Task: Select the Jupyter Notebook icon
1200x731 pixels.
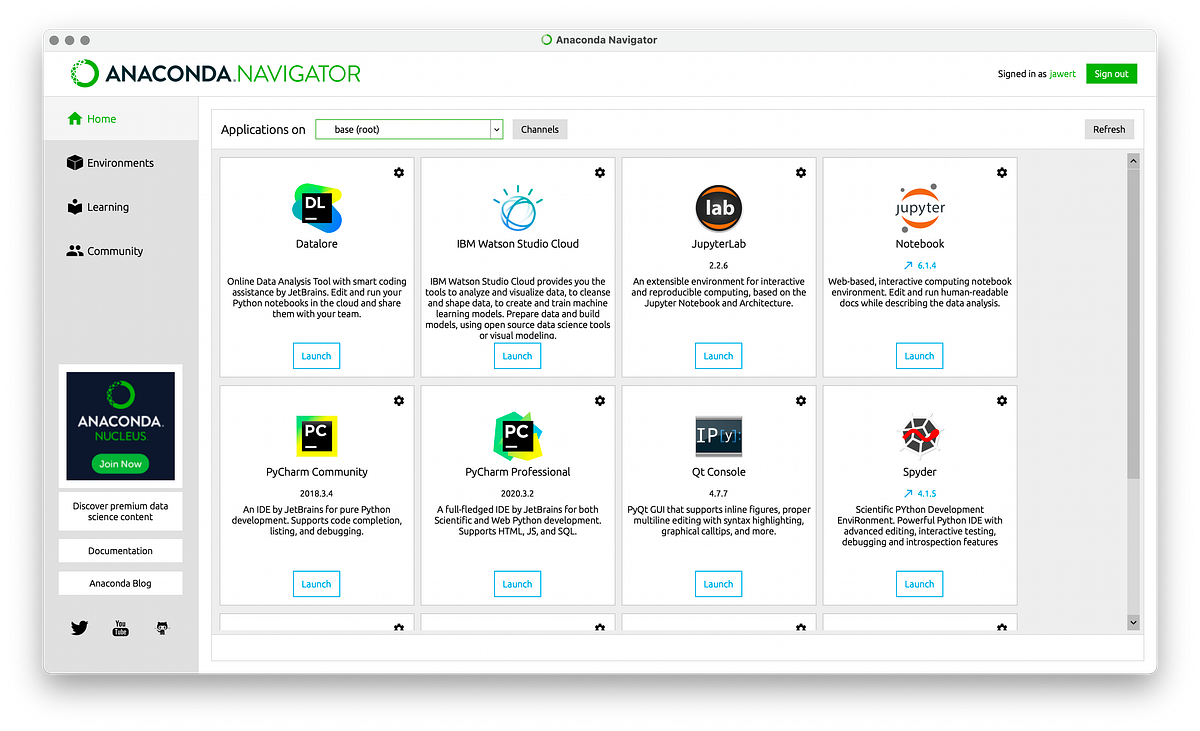Action: (919, 207)
